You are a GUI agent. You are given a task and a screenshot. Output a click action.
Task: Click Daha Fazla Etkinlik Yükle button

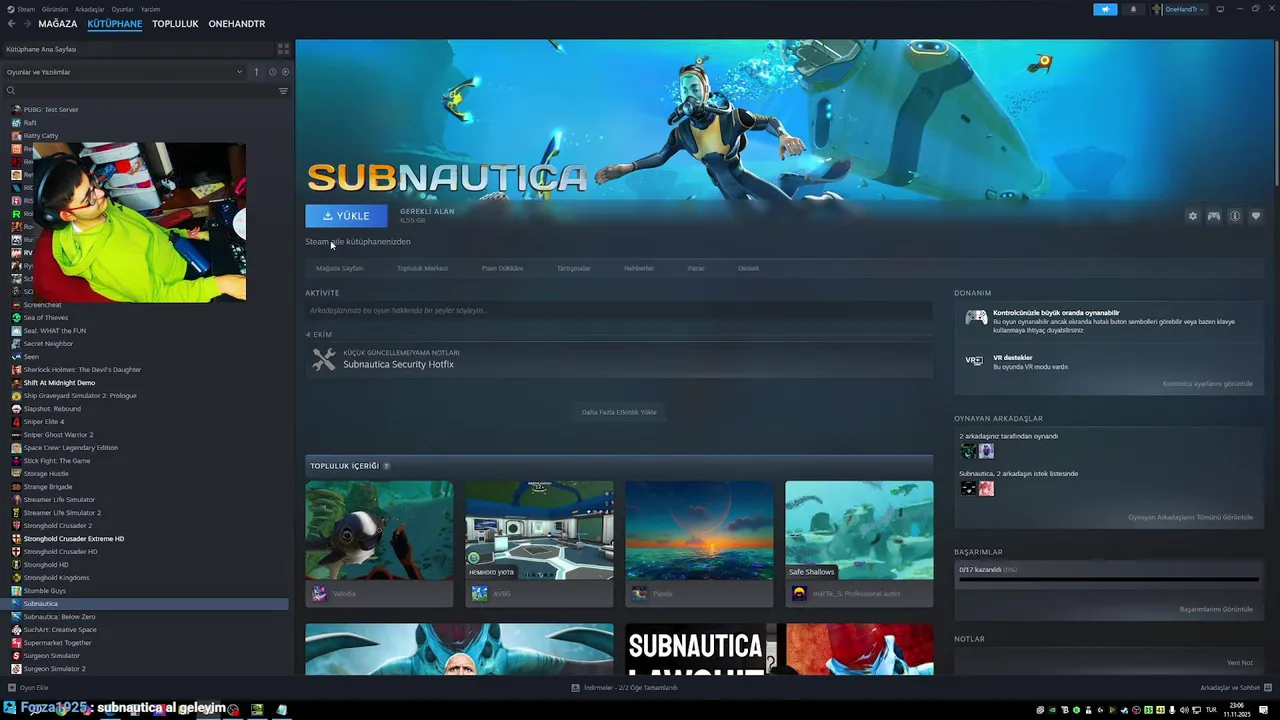[619, 412]
